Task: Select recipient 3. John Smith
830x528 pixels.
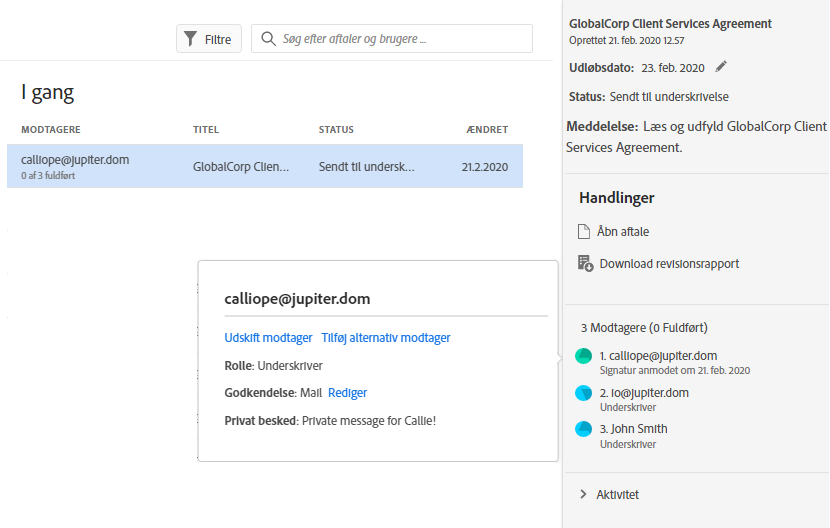Action: (x=633, y=429)
